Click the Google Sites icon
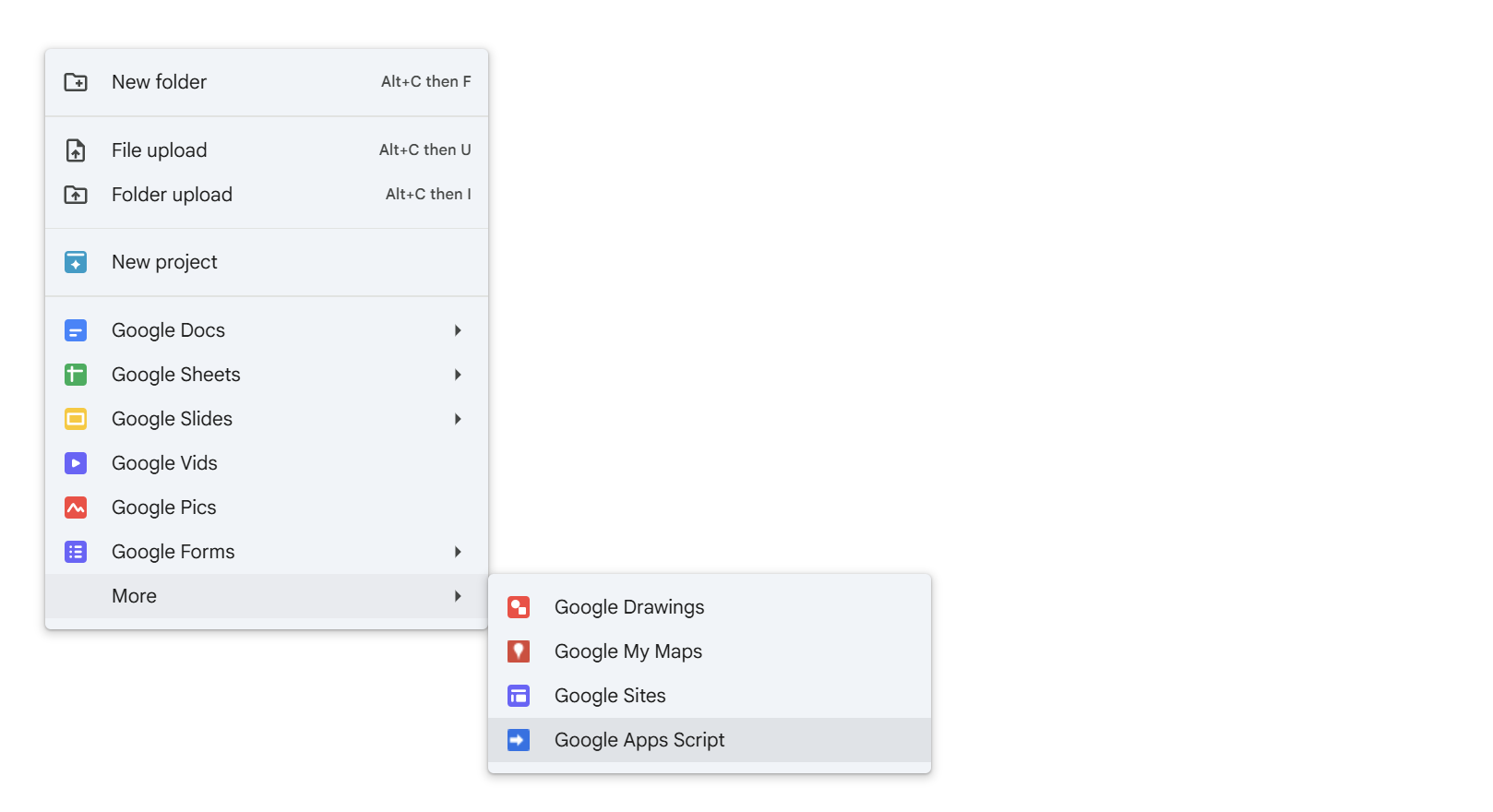This screenshot has height=812, width=1493. pos(519,696)
